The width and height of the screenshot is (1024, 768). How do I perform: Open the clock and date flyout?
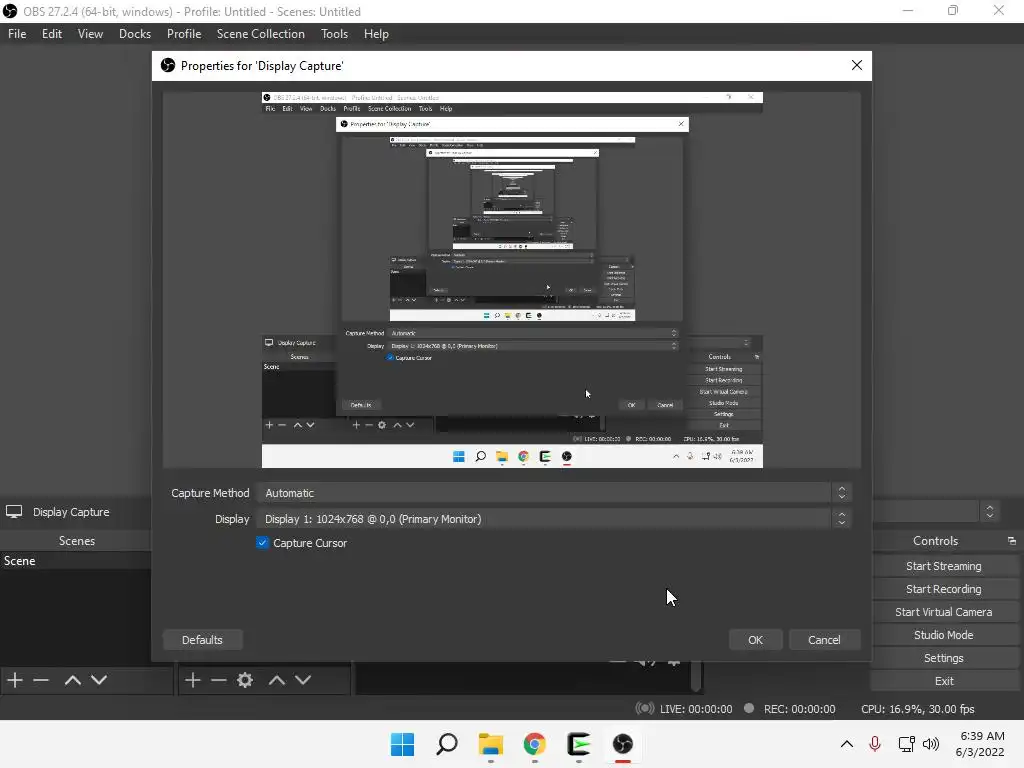pos(980,744)
